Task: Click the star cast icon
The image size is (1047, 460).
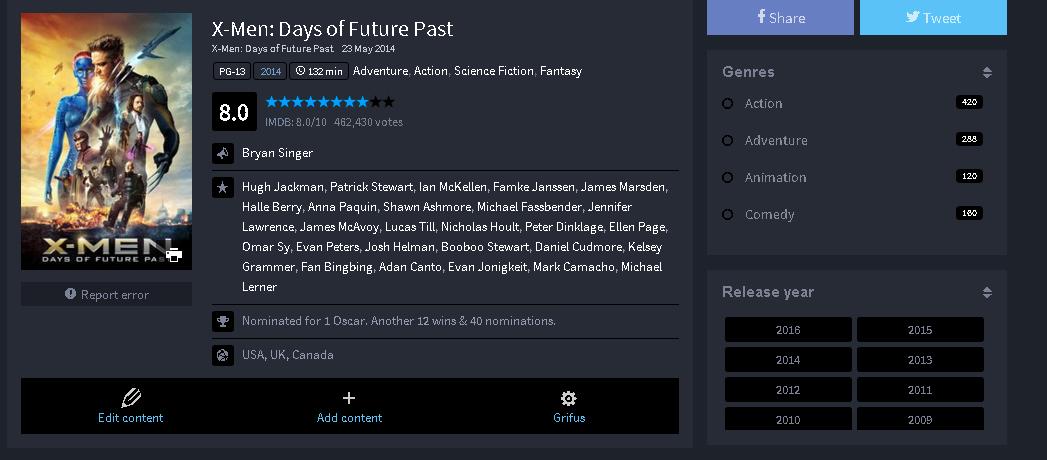Action: coord(222,187)
